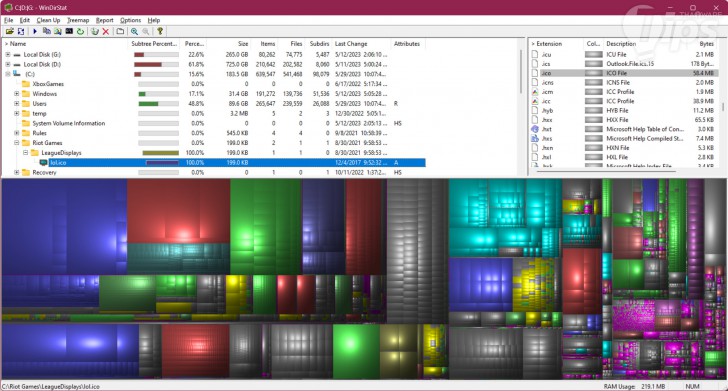Image resolution: width=728 pixels, height=391 pixels.
Task: Click the .icm ICC Profile file icon
Action: pyautogui.click(x=535, y=92)
